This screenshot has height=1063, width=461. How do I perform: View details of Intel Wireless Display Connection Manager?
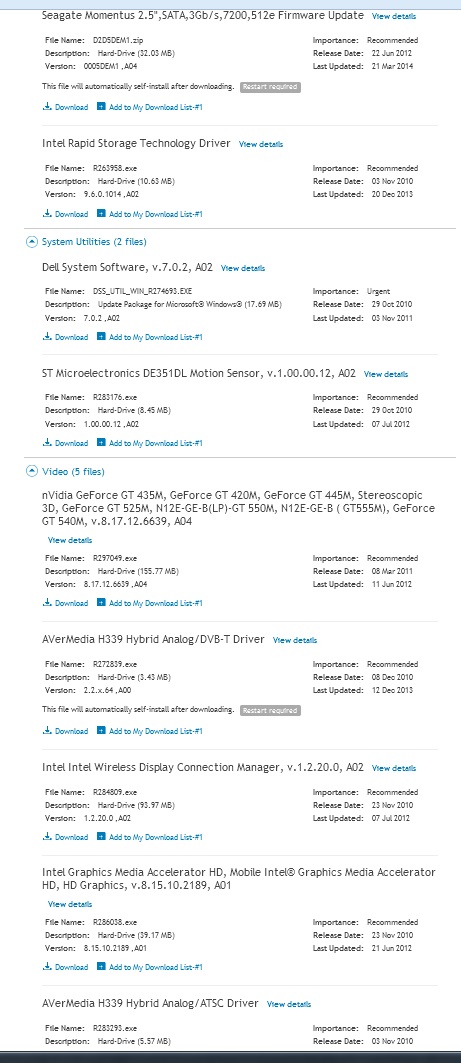pyautogui.click(x=394, y=768)
